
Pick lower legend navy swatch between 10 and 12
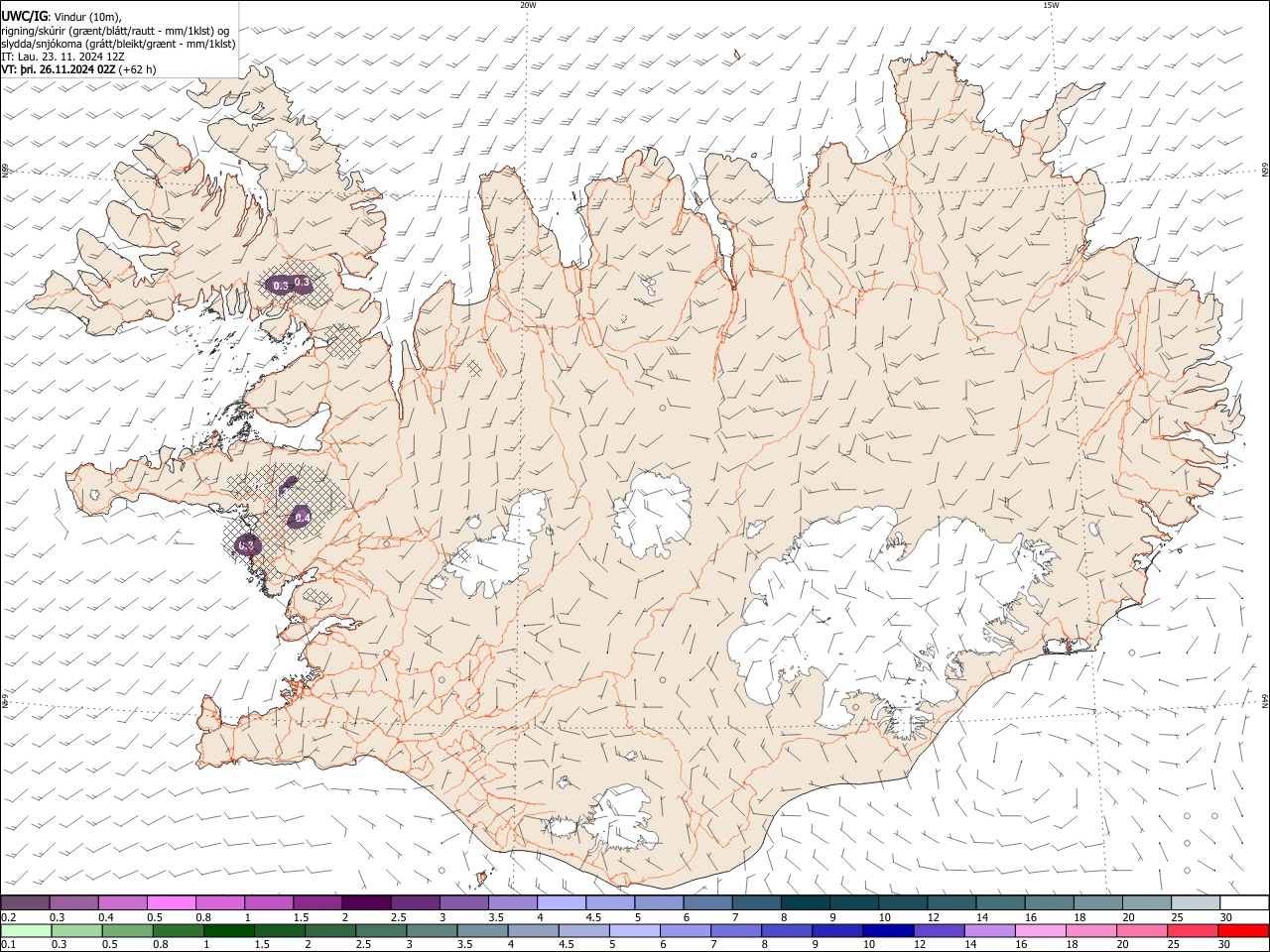coord(886,931)
